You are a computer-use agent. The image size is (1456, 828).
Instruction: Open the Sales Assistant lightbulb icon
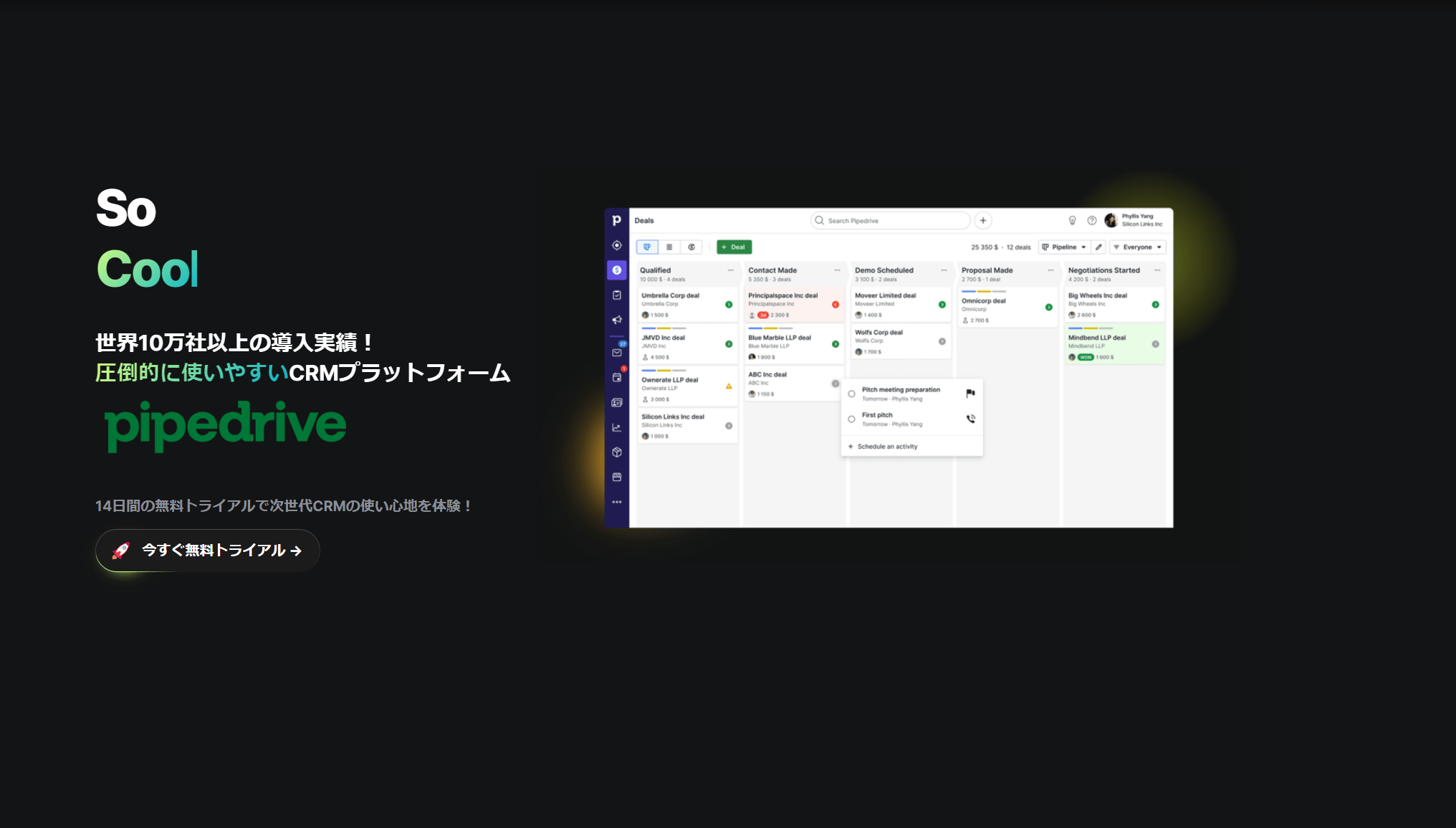pyautogui.click(x=1072, y=221)
